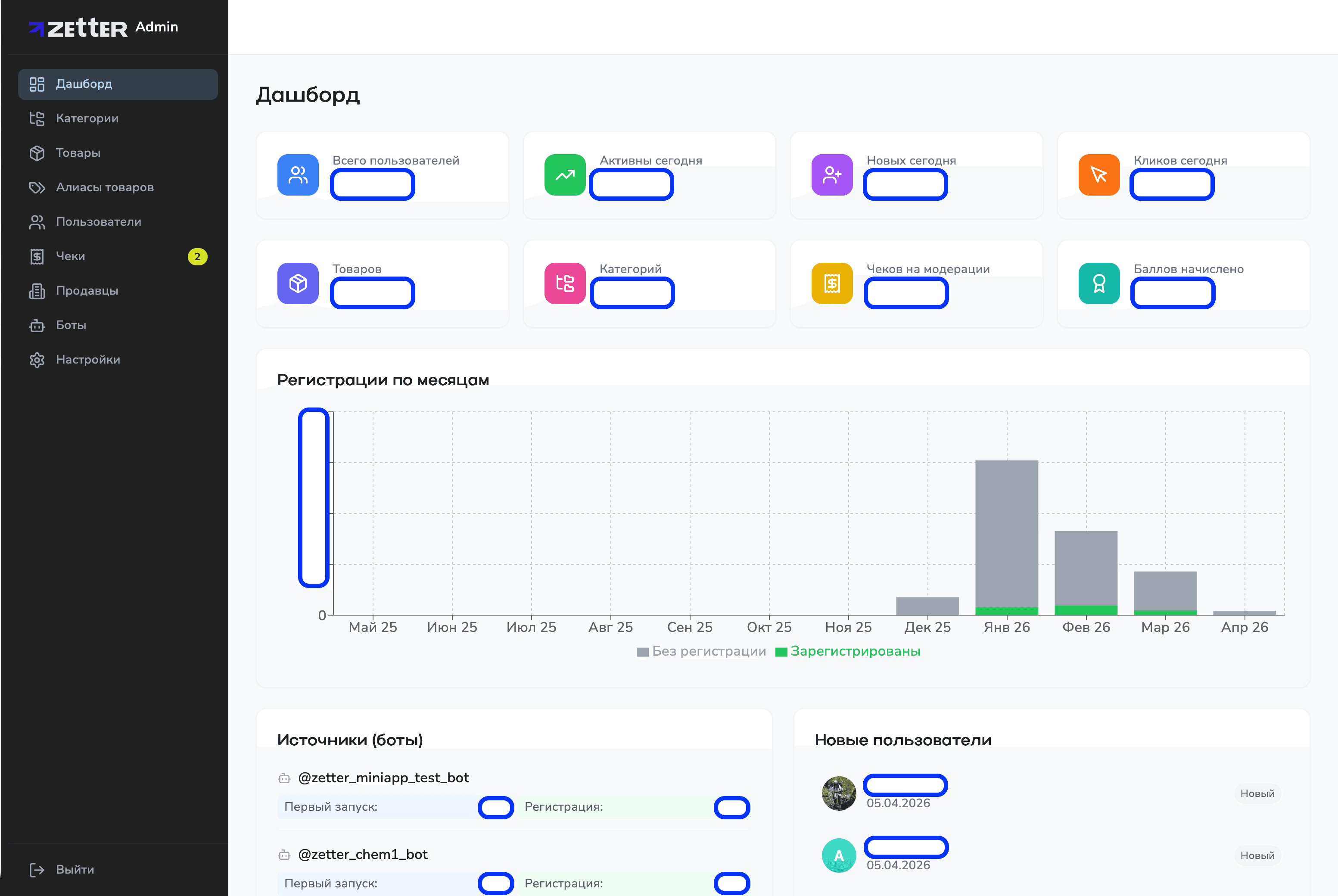Click the blue Всего пользователей card icon
Image resolution: width=1338 pixels, height=896 pixels.
298,175
